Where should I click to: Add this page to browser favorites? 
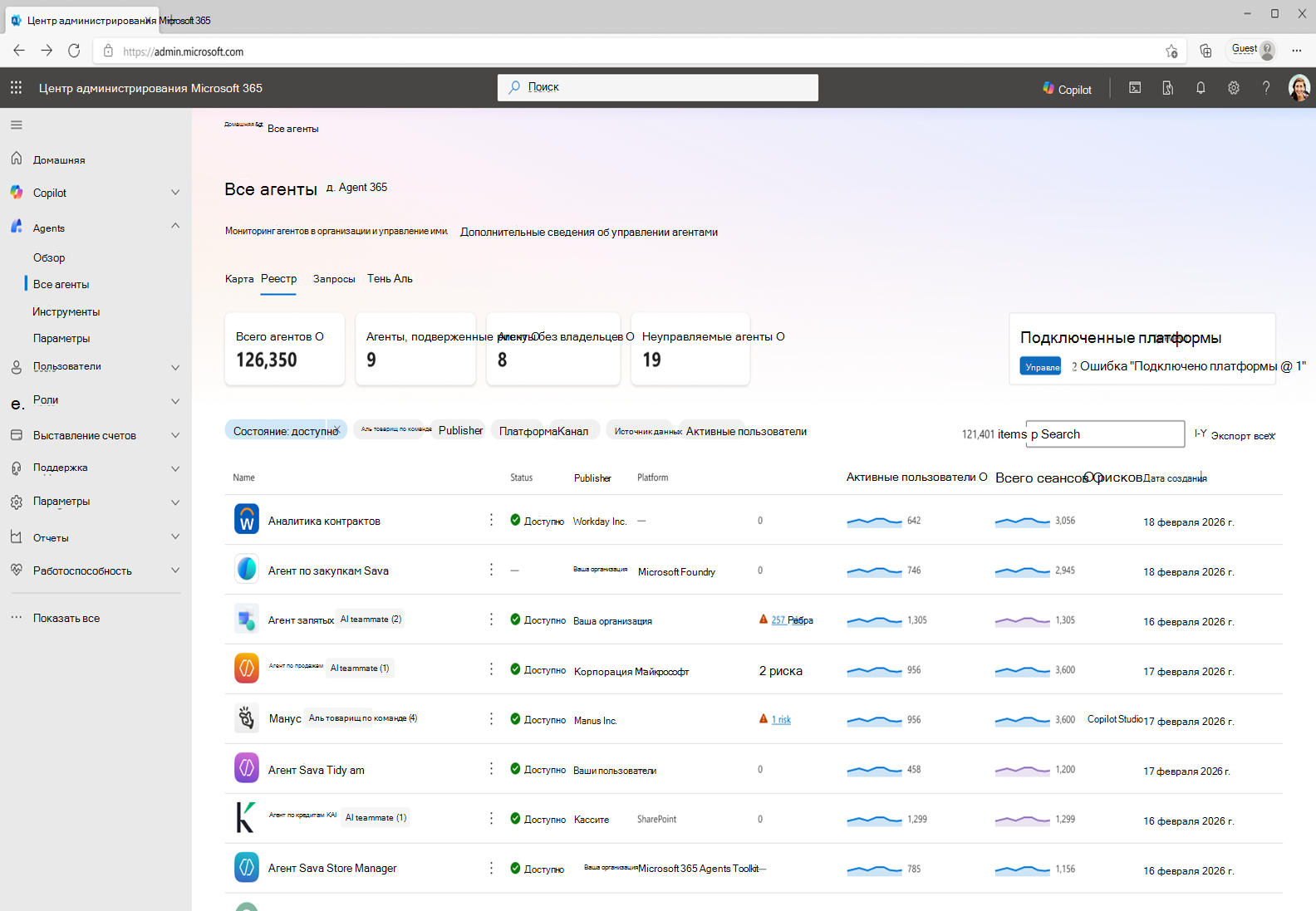tap(1171, 51)
